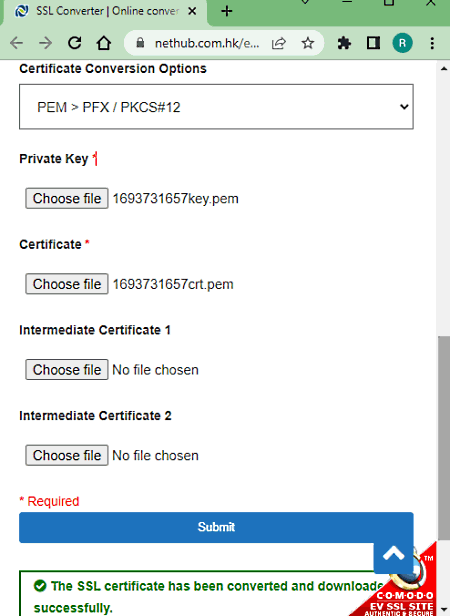Choose file for Intermediate Certificate 1
The height and width of the screenshot is (616, 450).
coord(67,370)
